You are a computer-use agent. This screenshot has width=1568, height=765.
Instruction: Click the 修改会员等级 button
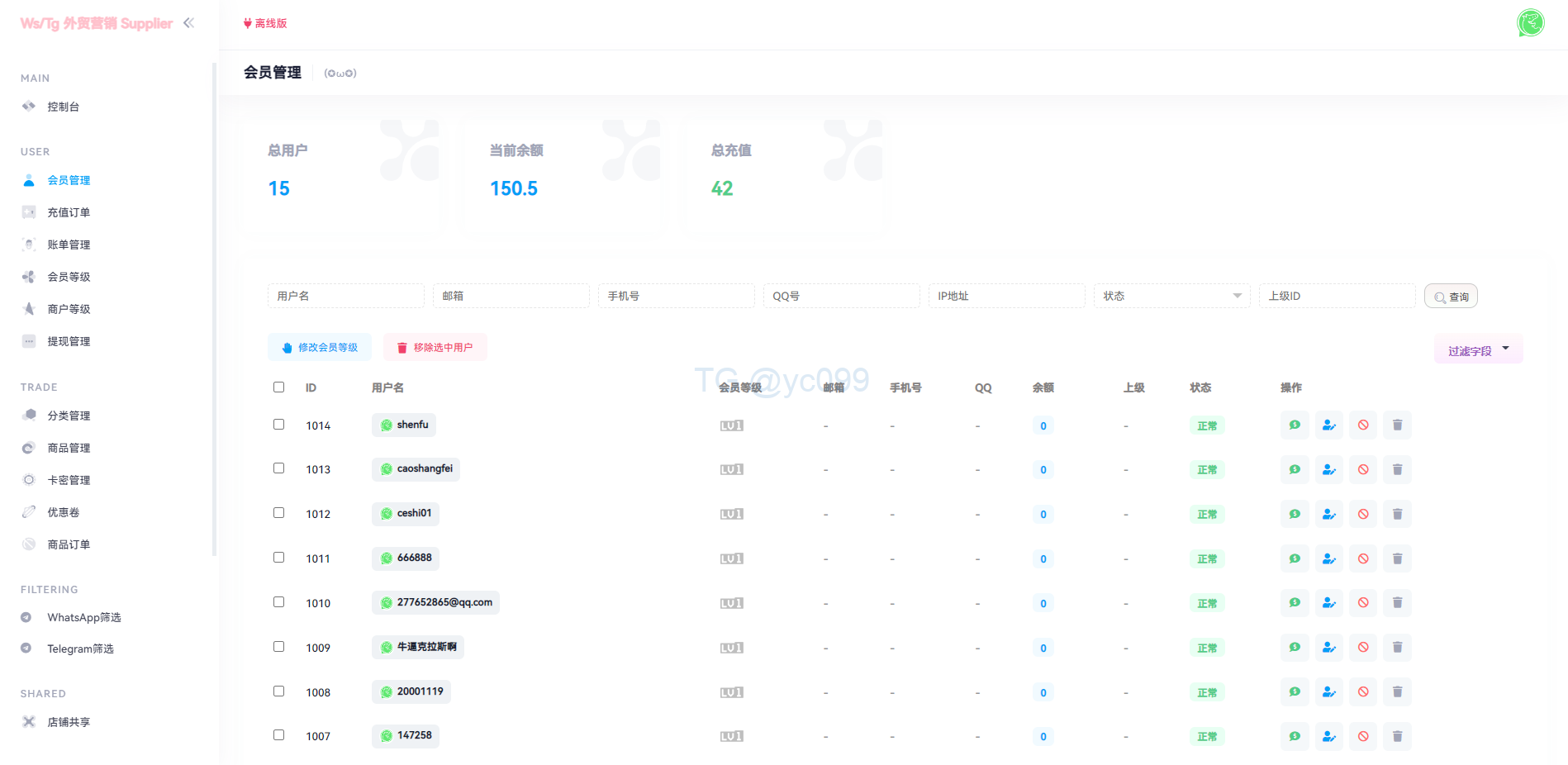[320, 348]
